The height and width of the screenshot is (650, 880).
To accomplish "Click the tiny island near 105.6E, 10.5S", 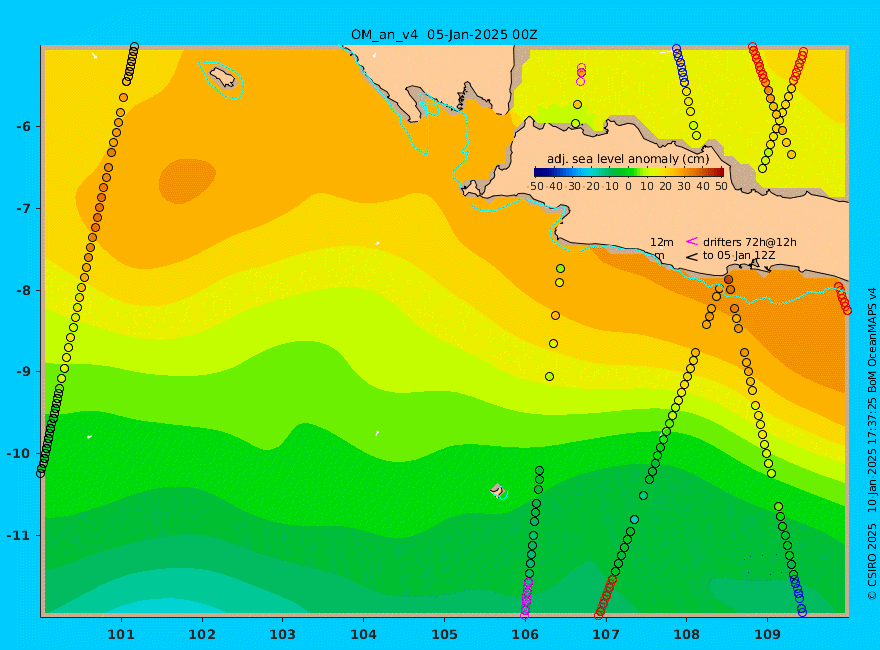I will pyautogui.click(x=498, y=491).
